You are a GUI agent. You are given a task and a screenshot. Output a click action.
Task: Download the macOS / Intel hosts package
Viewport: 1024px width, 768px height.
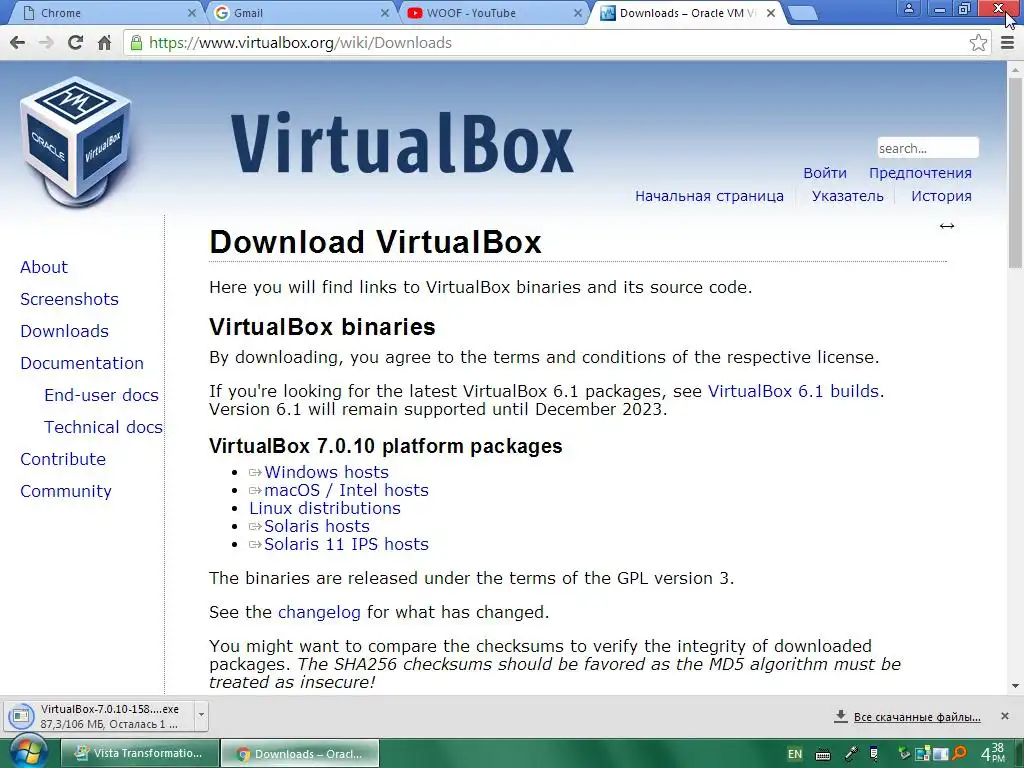point(346,490)
